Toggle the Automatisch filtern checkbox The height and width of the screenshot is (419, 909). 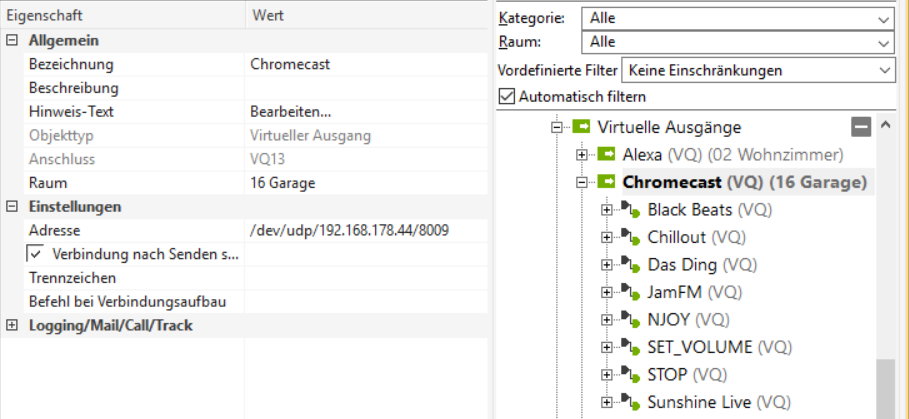[x=507, y=97]
